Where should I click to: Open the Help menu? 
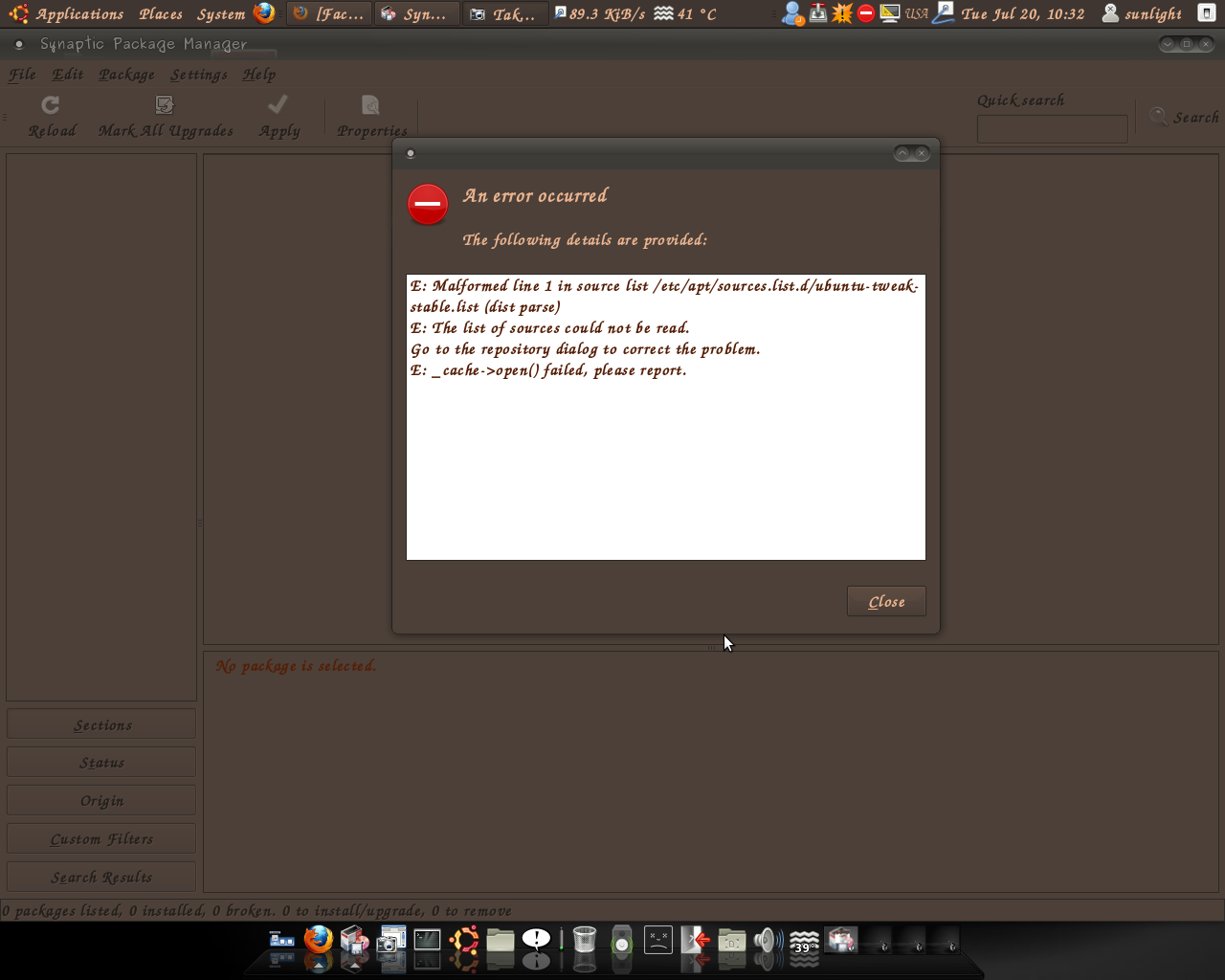click(x=258, y=75)
